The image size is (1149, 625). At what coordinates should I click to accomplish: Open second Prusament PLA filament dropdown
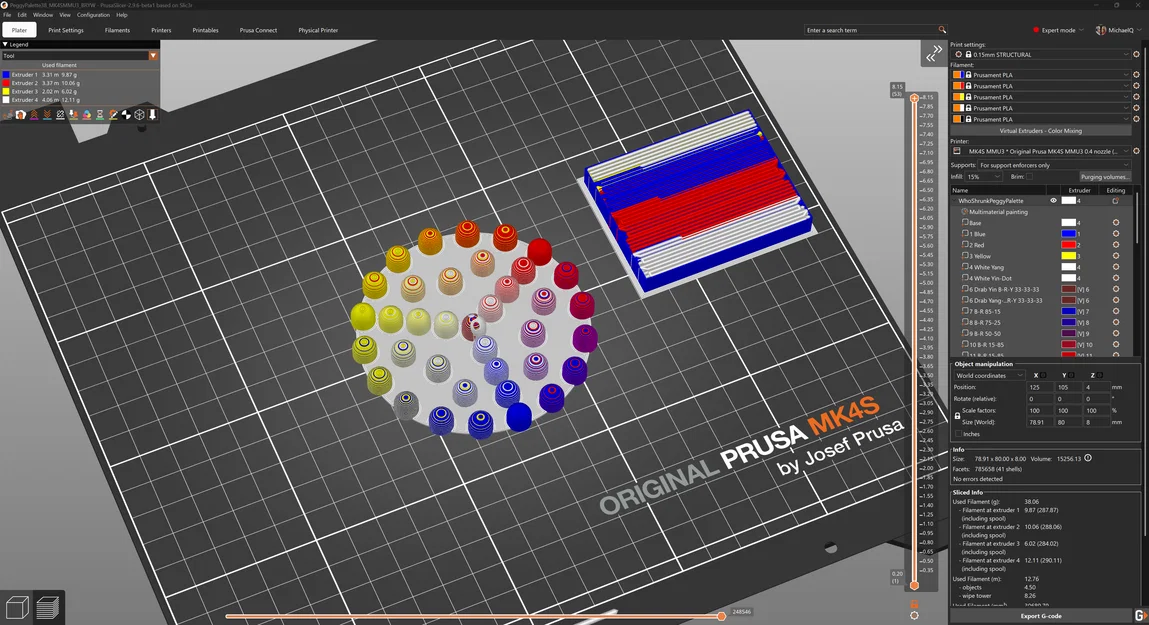[x=1041, y=86]
